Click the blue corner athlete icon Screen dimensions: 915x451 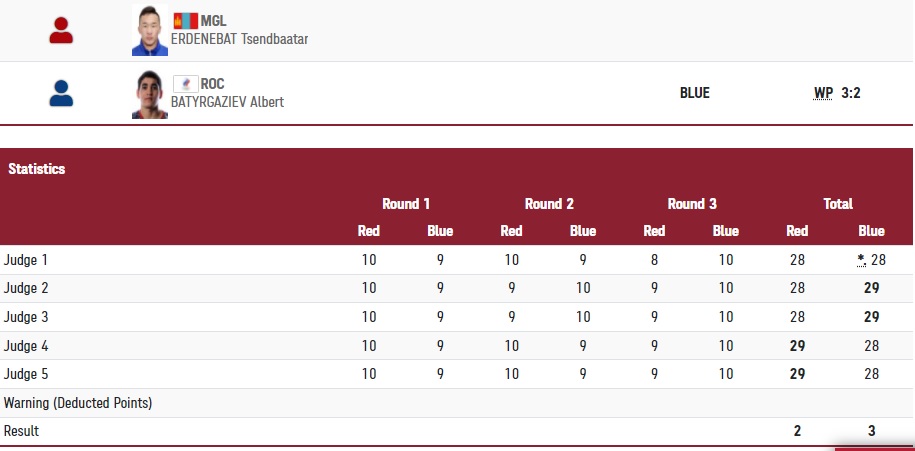click(61, 93)
